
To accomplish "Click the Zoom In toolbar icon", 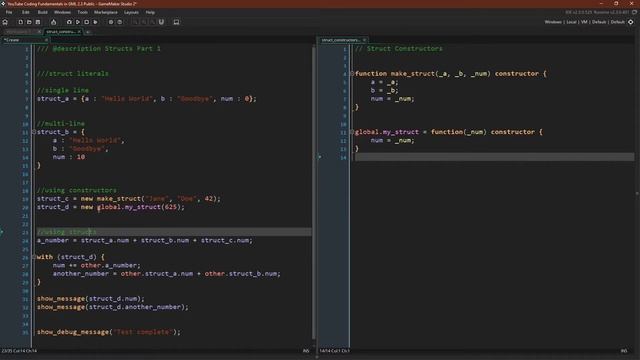I will pos(153,22).
